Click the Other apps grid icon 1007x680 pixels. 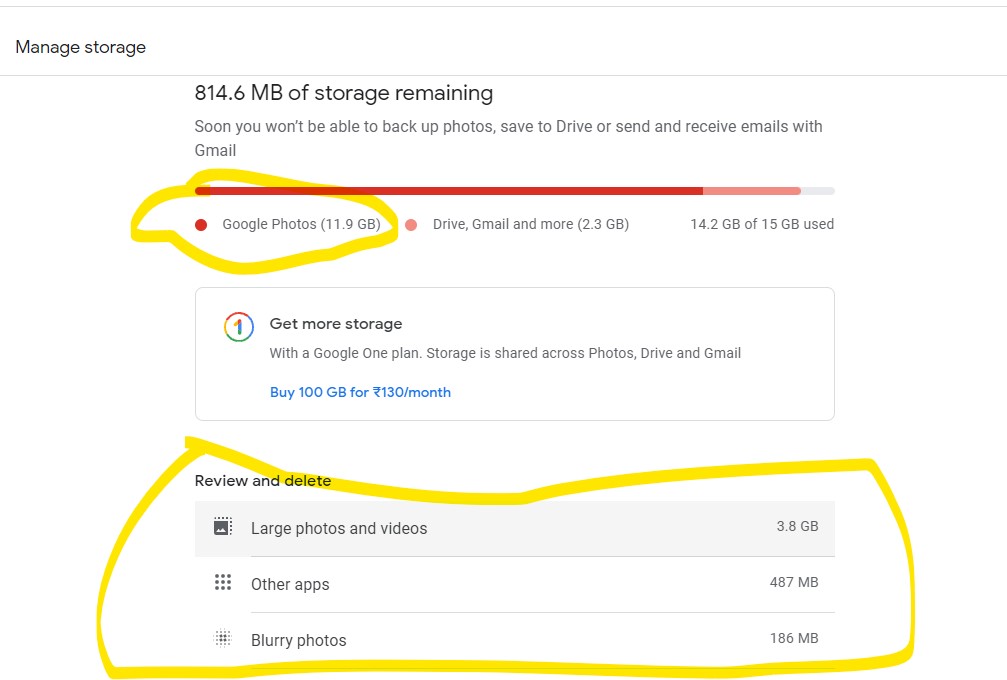(223, 582)
